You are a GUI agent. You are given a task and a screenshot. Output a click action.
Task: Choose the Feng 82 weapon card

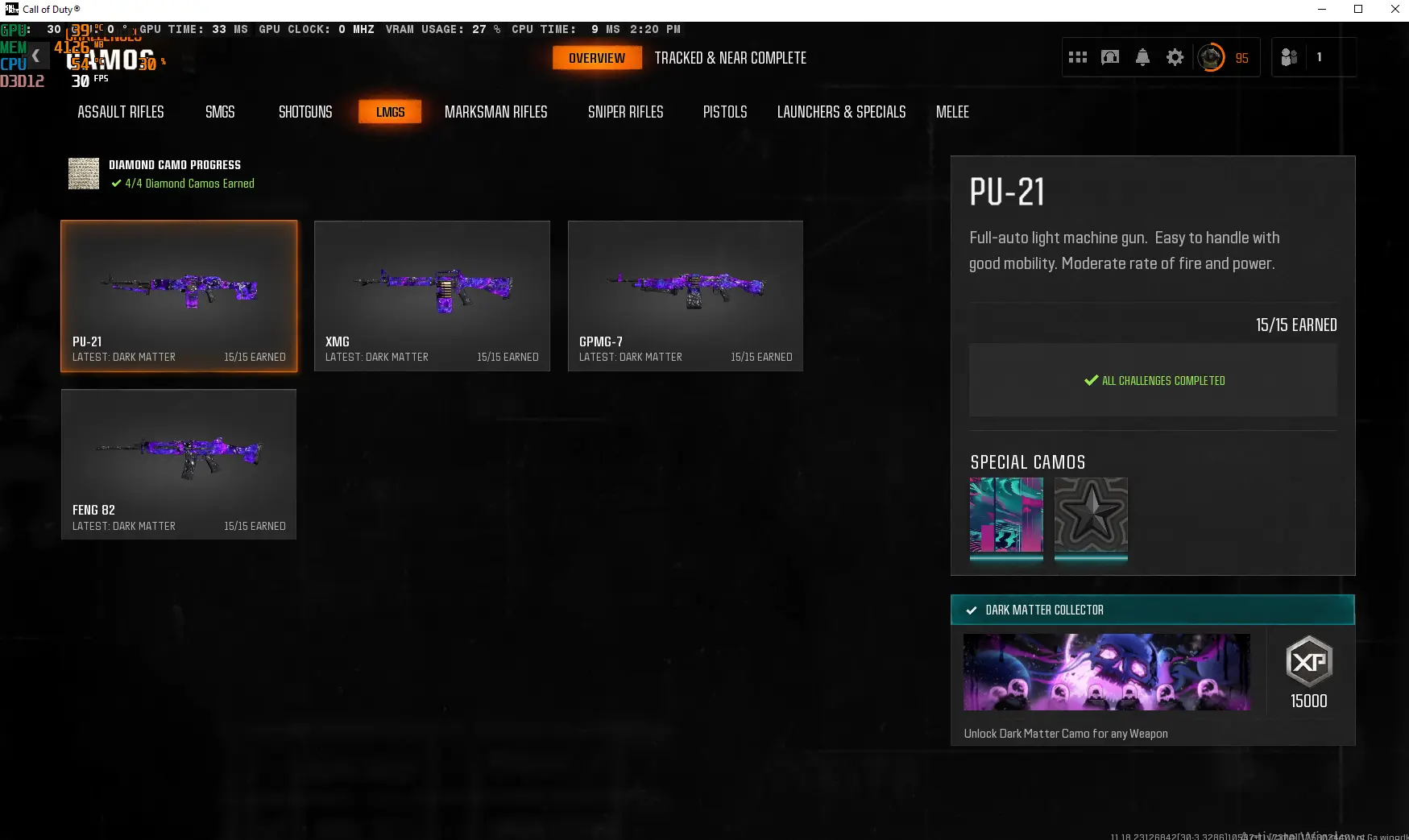(179, 464)
